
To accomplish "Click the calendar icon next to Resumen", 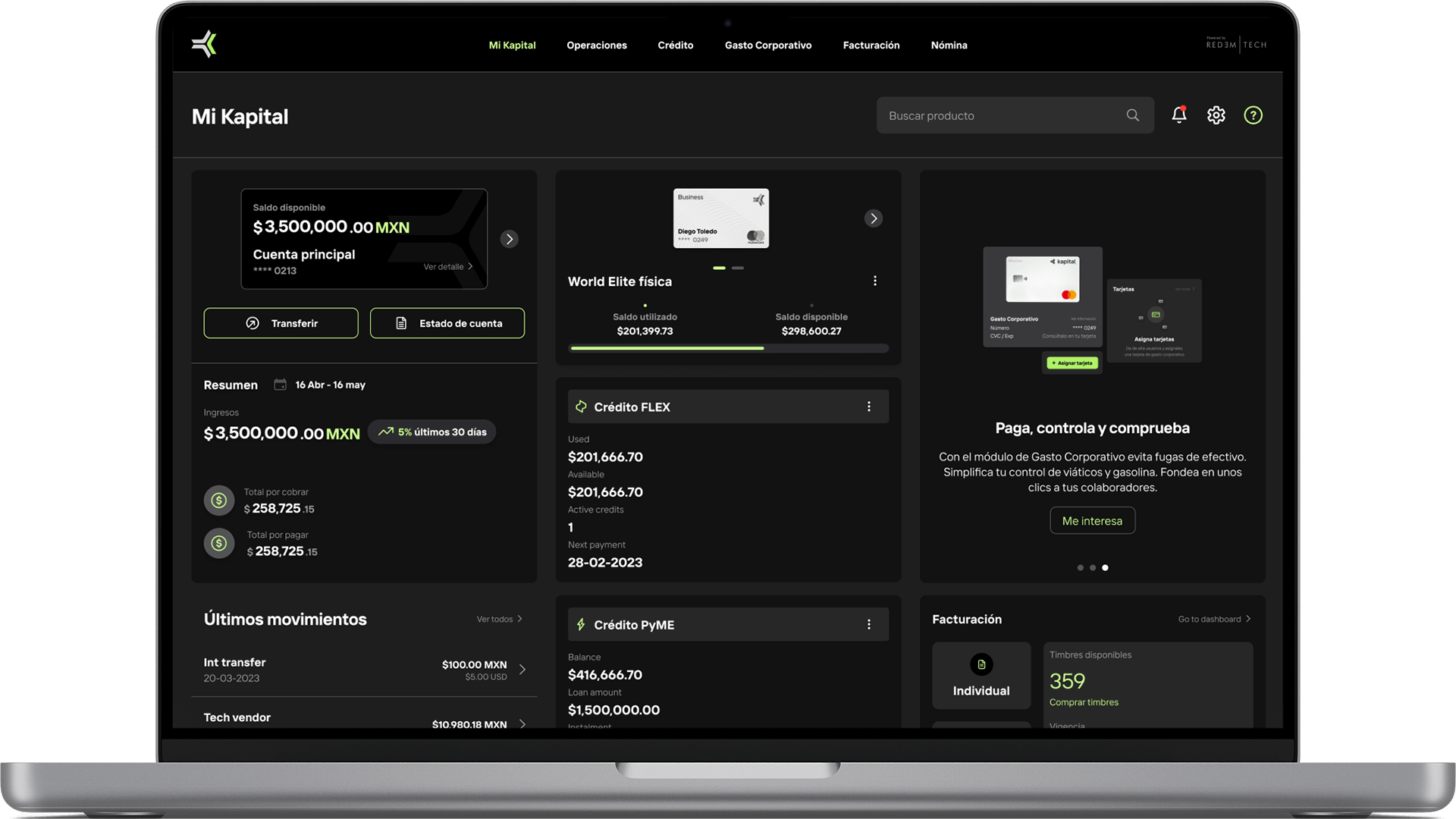I will coord(279,384).
